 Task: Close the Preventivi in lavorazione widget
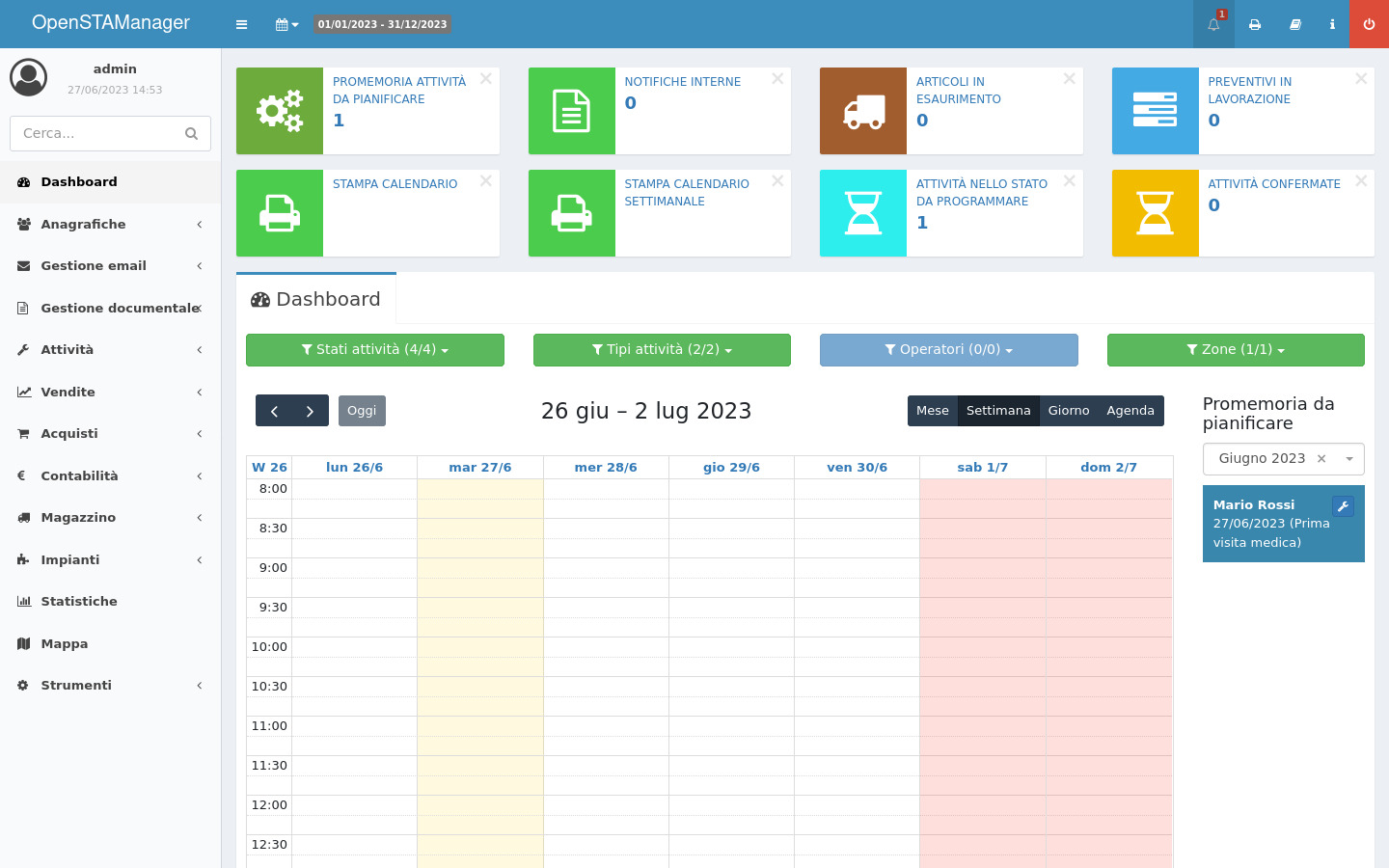[x=1361, y=79]
